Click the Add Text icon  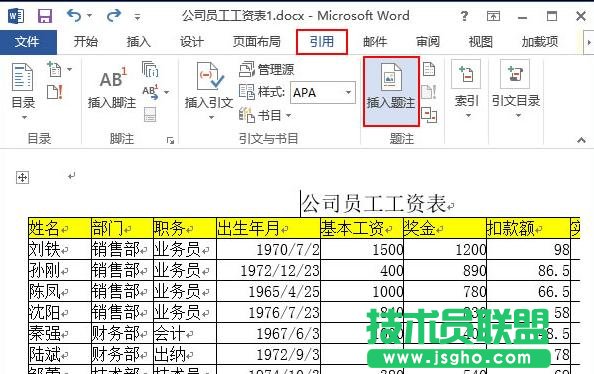tap(55, 69)
